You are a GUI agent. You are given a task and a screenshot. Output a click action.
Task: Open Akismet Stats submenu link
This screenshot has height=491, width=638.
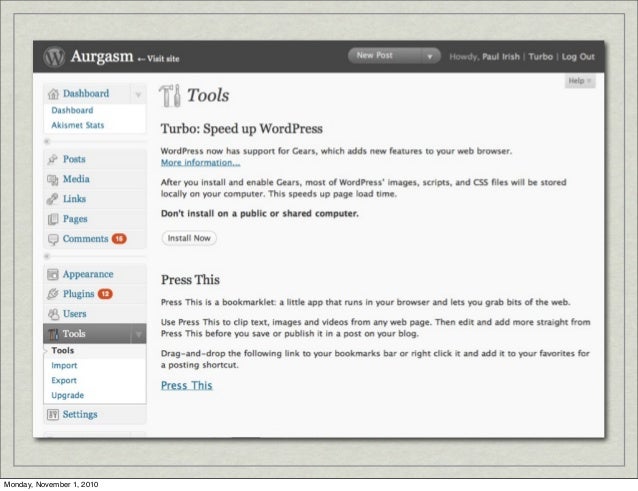pyautogui.click(x=78, y=125)
